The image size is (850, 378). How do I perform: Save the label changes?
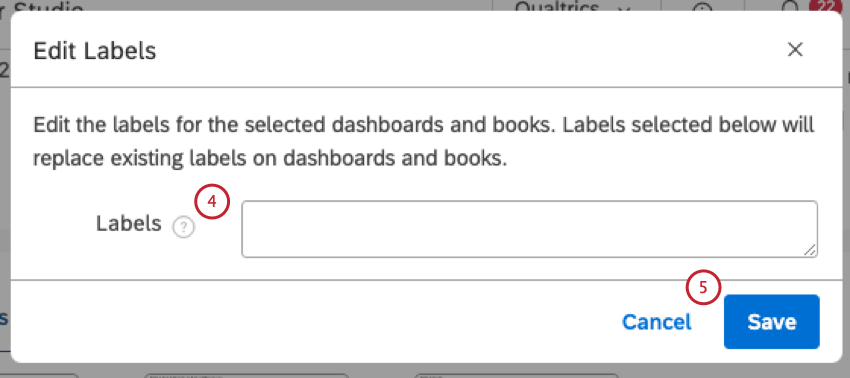(771, 322)
